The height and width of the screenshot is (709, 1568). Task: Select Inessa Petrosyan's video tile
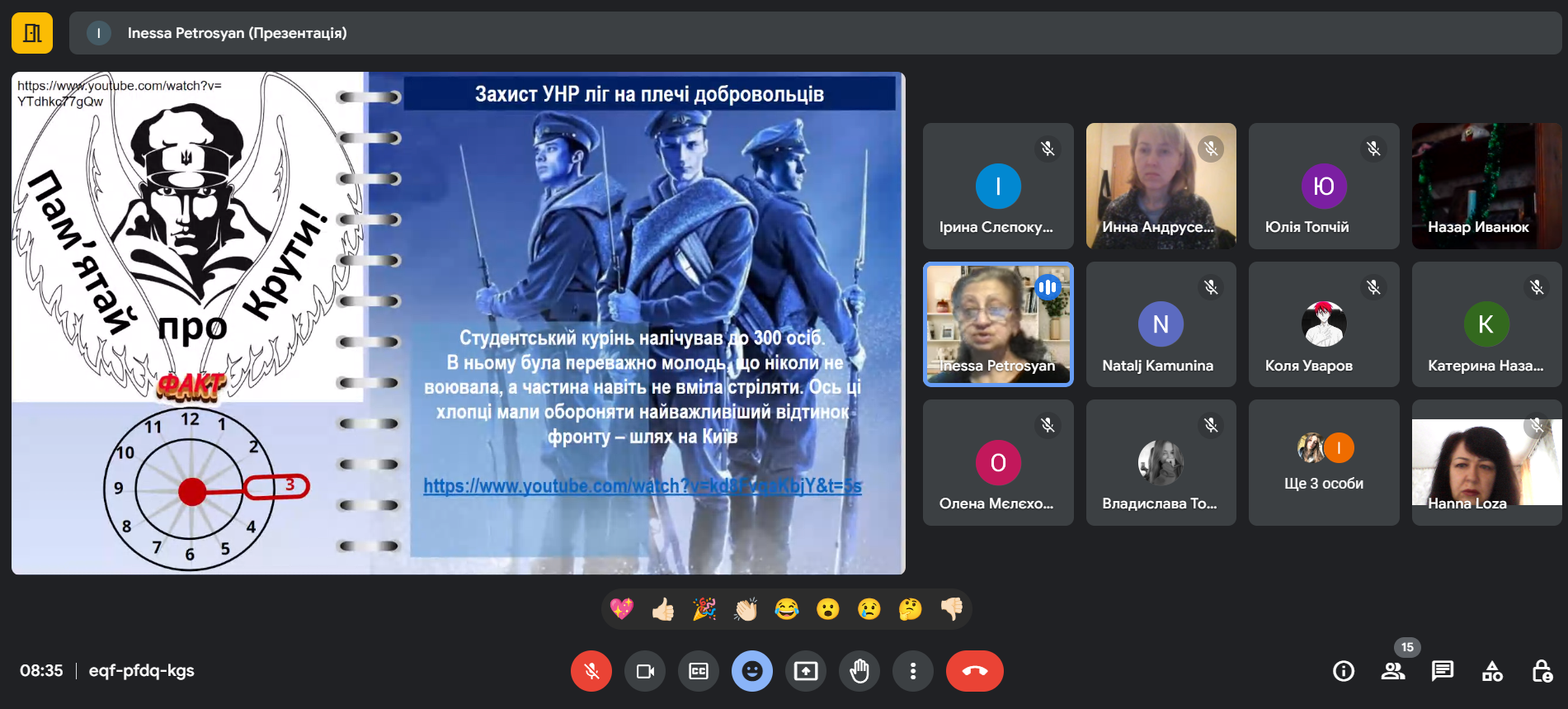tap(998, 324)
